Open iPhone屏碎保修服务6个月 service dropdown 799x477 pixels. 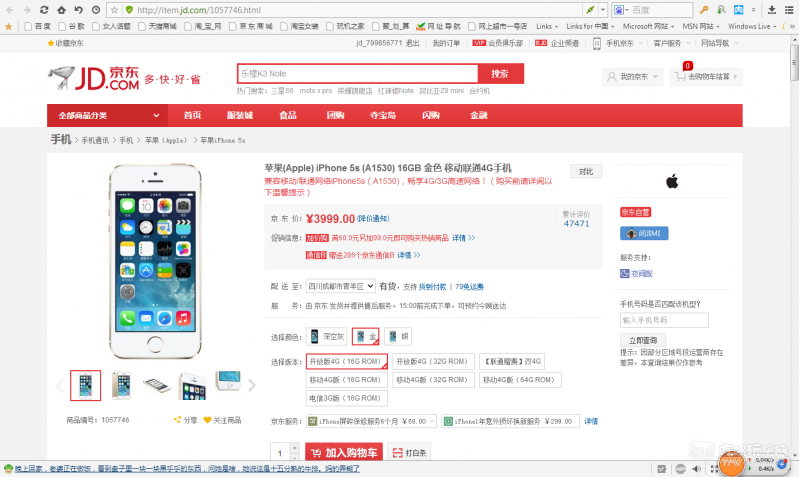371,421
